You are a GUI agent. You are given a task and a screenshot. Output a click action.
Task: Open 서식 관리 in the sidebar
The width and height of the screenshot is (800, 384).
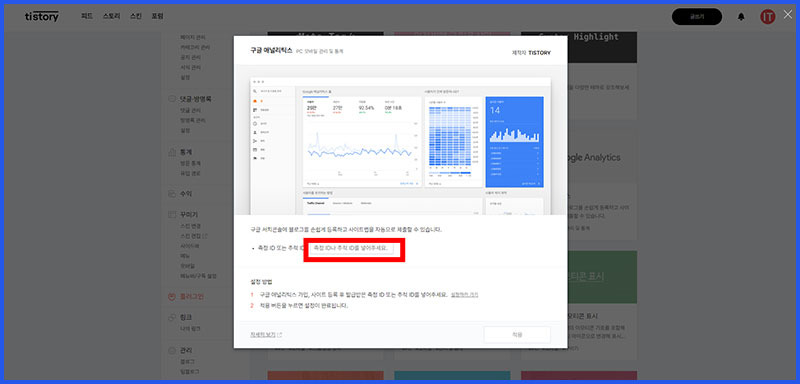(190, 67)
